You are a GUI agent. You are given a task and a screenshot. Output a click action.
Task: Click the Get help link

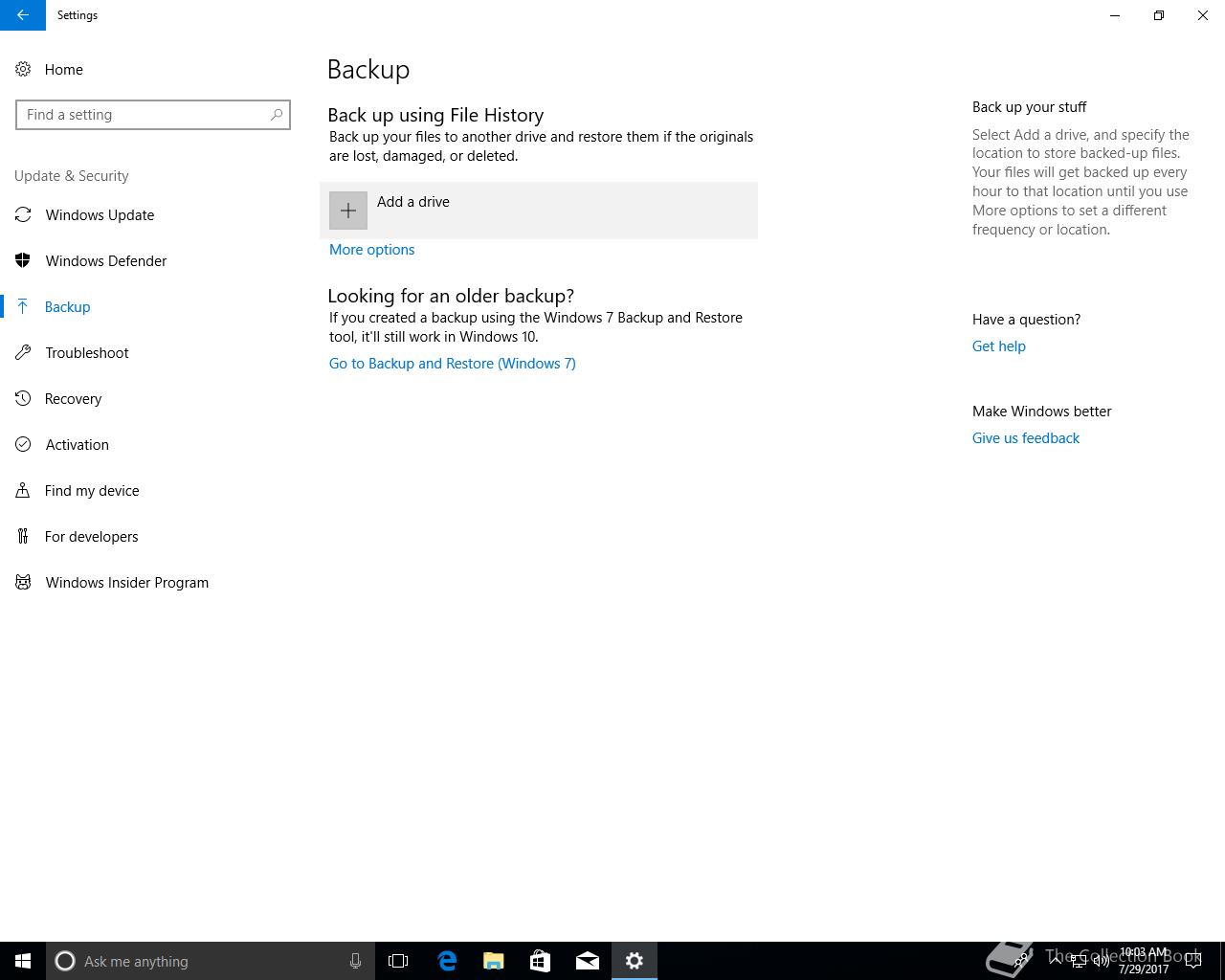(x=998, y=346)
